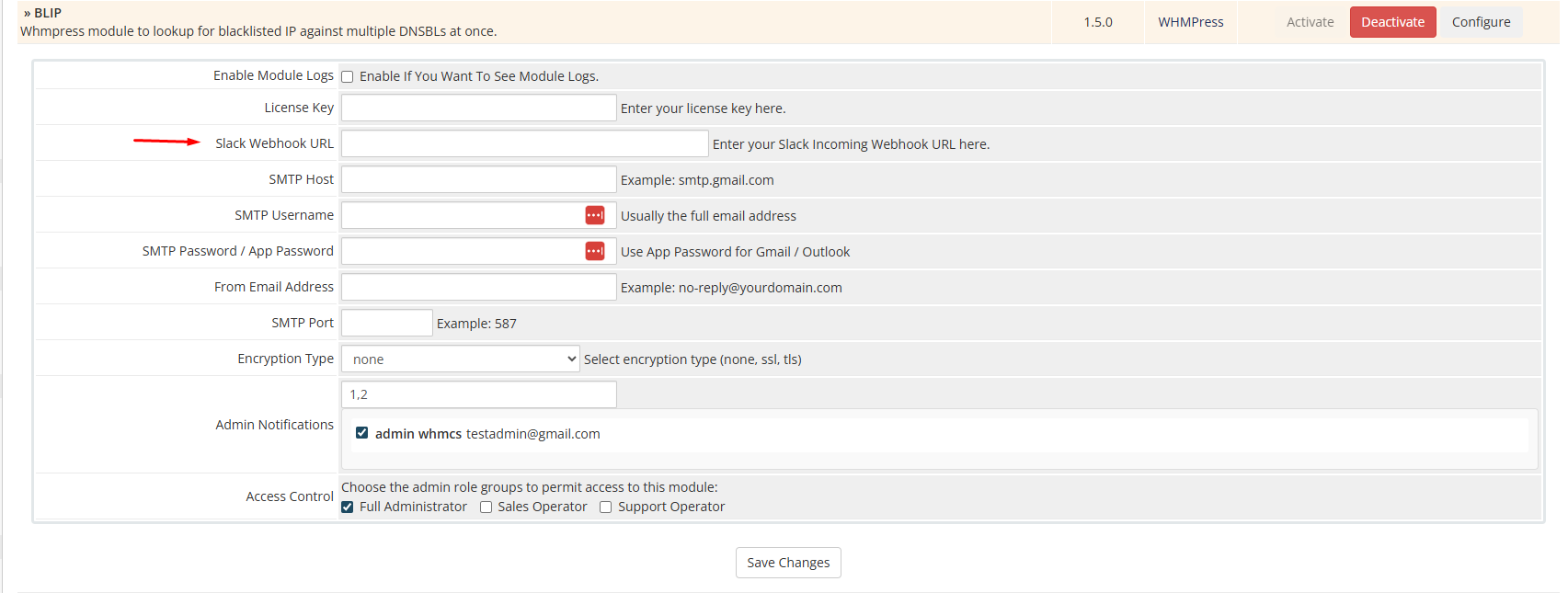Screen dimensions: 1568x593
Task: Click the Admin Notifications field containing 1,2
Action: pyautogui.click(x=478, y=395)
